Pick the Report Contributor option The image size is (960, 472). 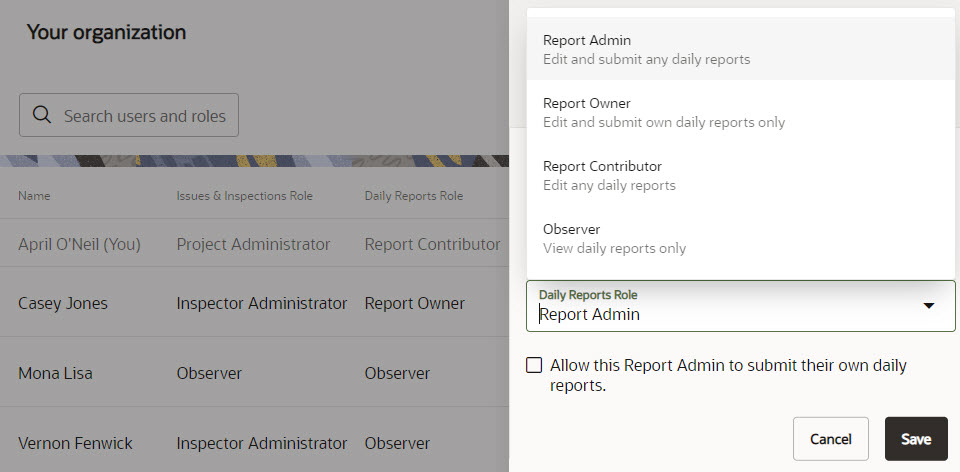pyautogui.click(x=740, y=176)
